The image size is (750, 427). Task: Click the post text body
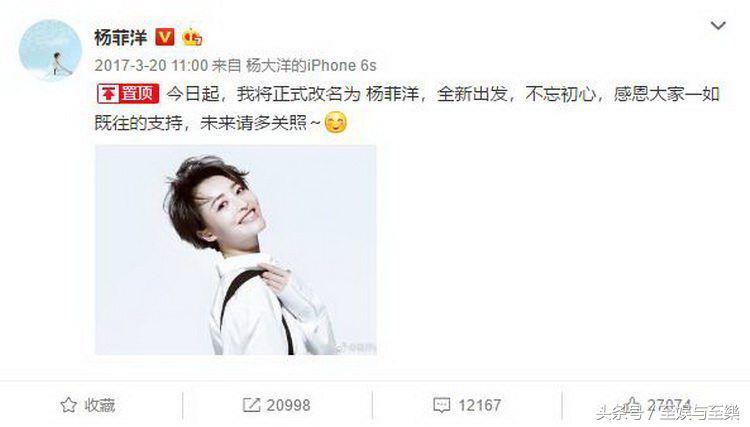click(407, 108)
